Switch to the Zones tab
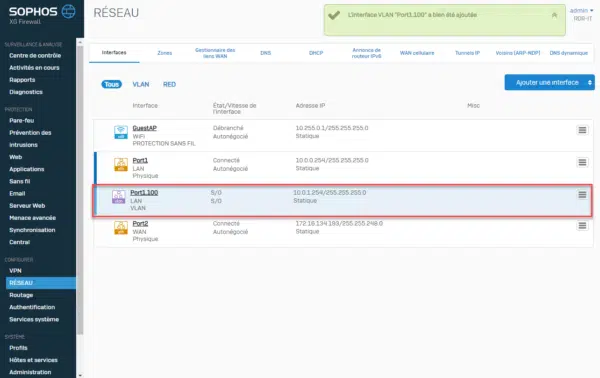 pos(165,53)
